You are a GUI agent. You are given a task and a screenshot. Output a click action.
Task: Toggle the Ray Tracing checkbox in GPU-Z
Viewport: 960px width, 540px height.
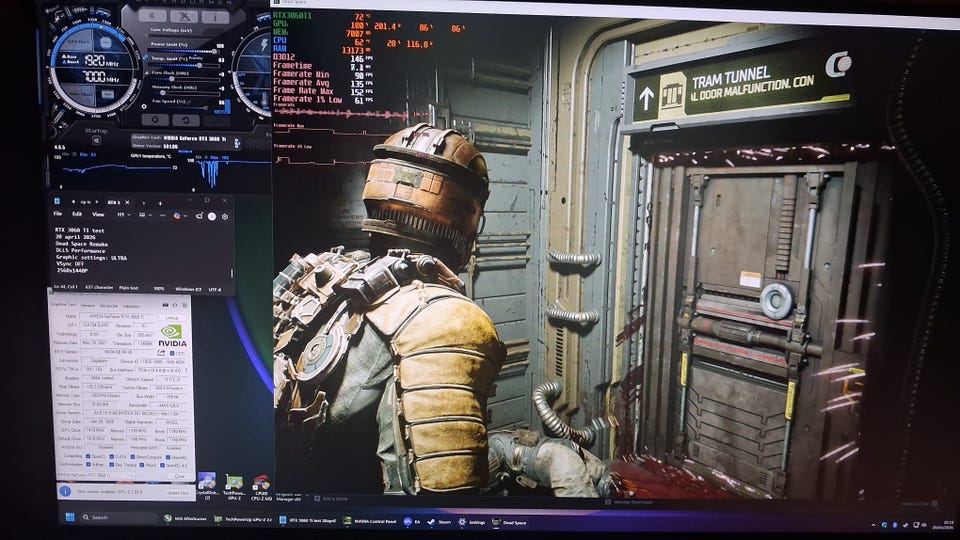pyautogui.click(x=111, y=465)
